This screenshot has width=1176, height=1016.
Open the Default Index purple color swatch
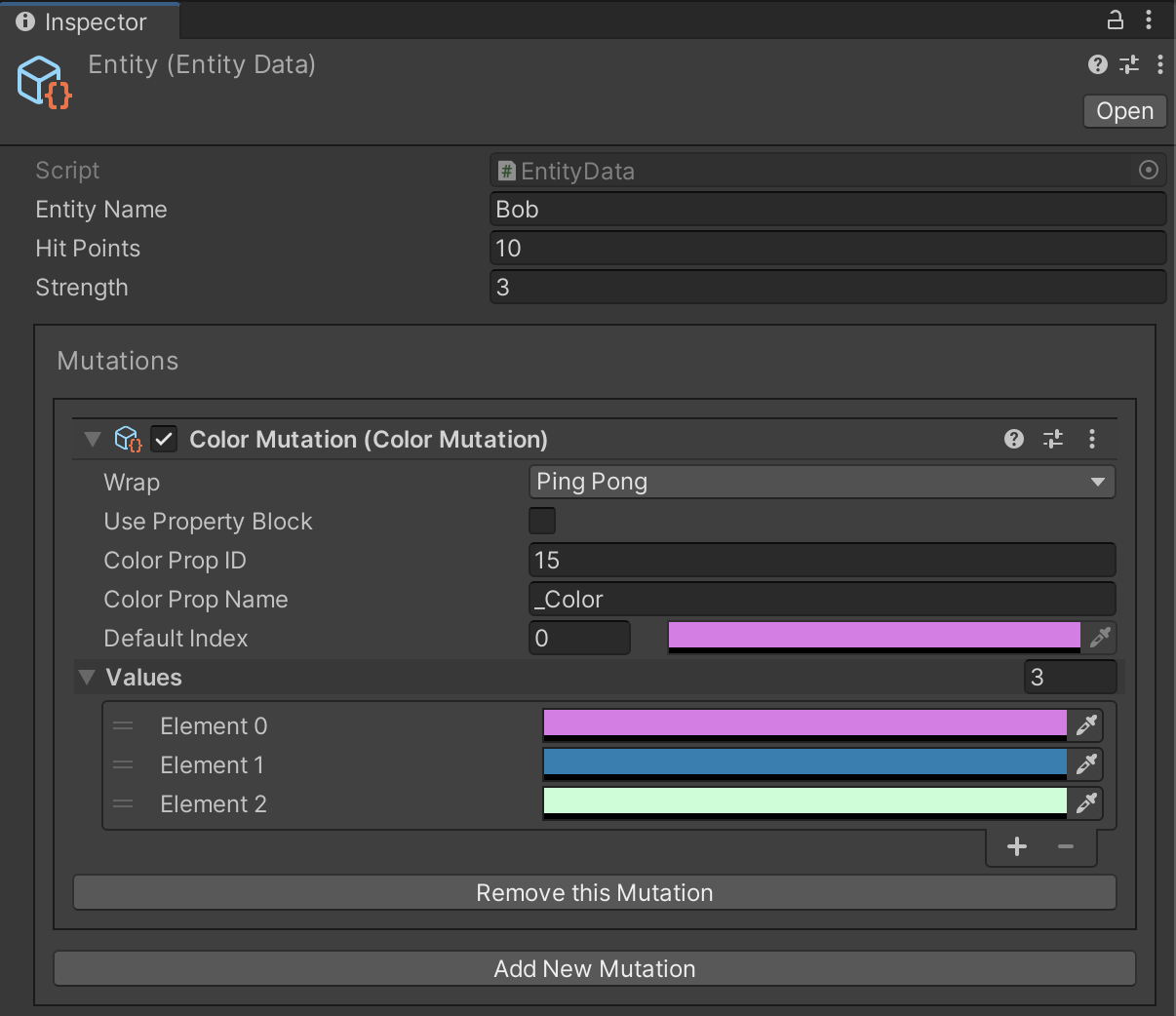point(875,638)
